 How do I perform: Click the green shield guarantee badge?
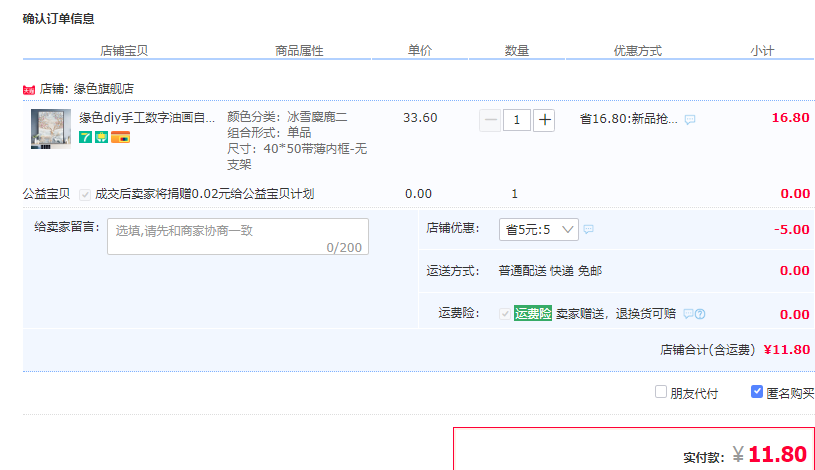tap(101, 137)
